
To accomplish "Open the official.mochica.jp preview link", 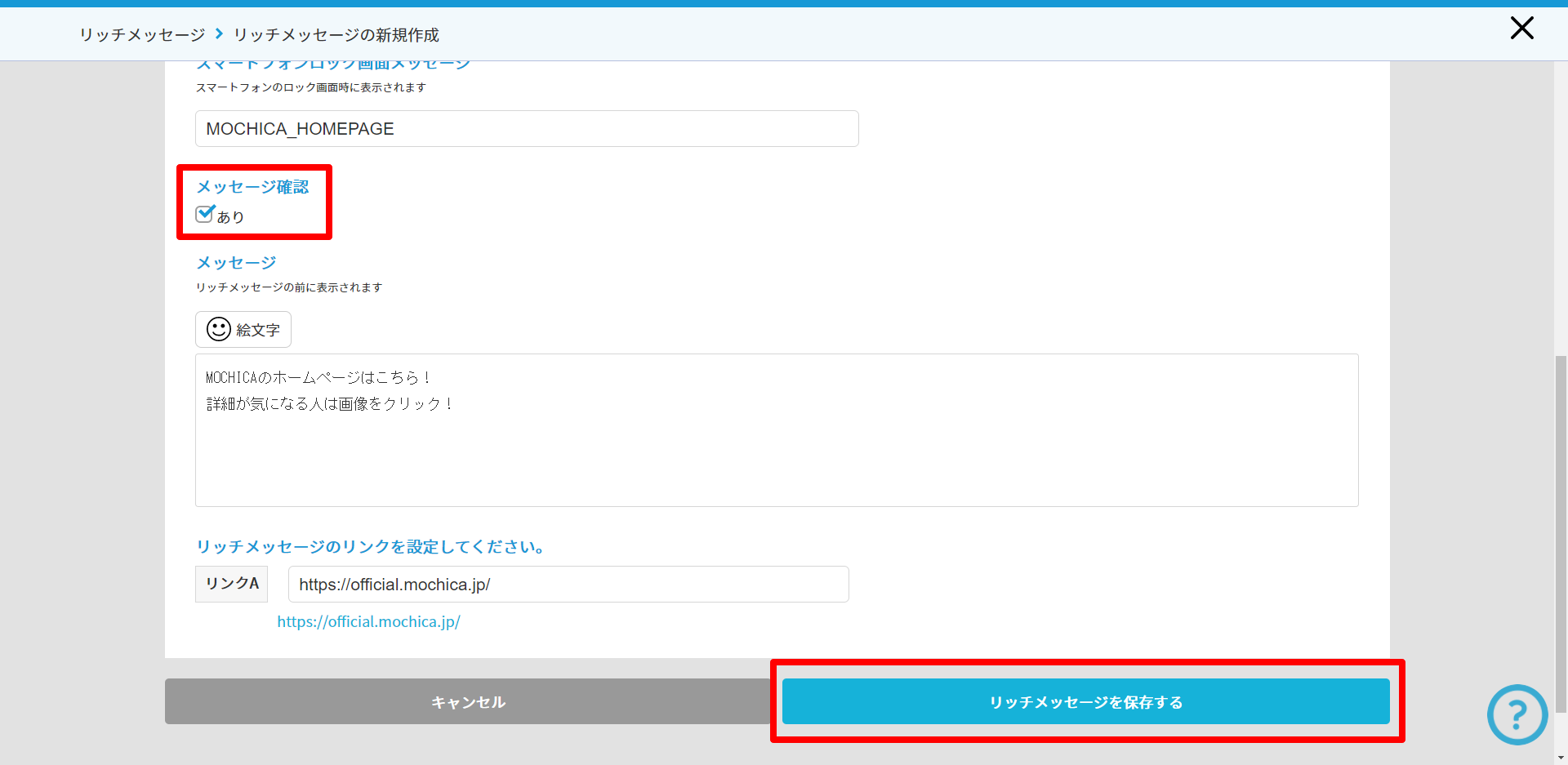I will 368,622.
